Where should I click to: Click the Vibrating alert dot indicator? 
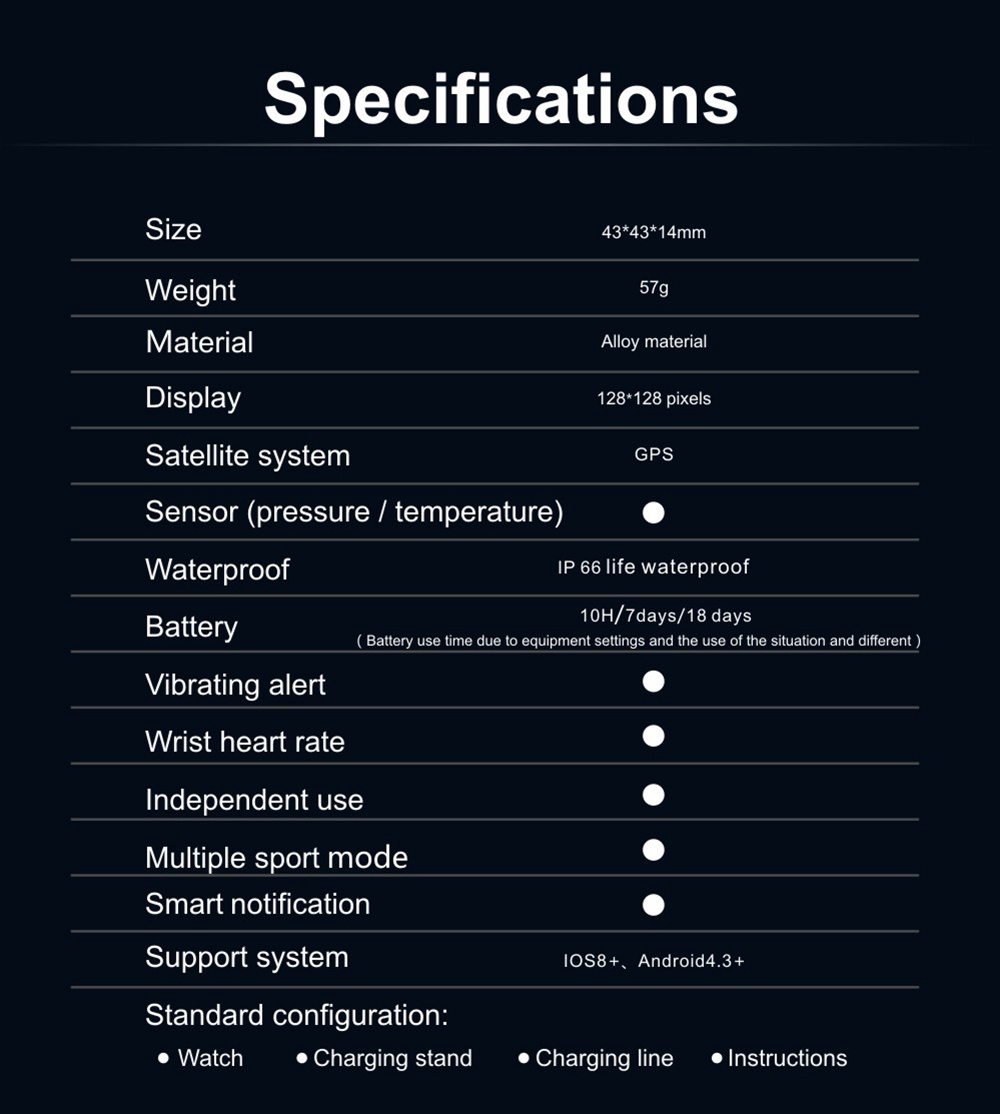click(x=653, y=682)
